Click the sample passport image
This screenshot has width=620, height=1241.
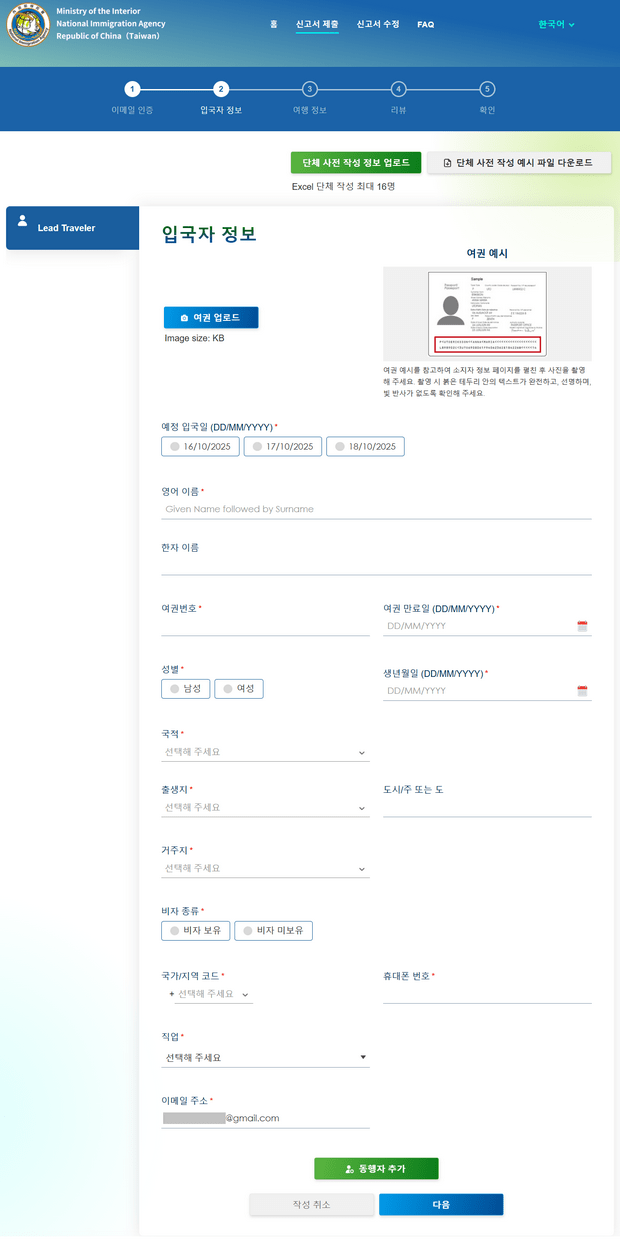(487, 313)
